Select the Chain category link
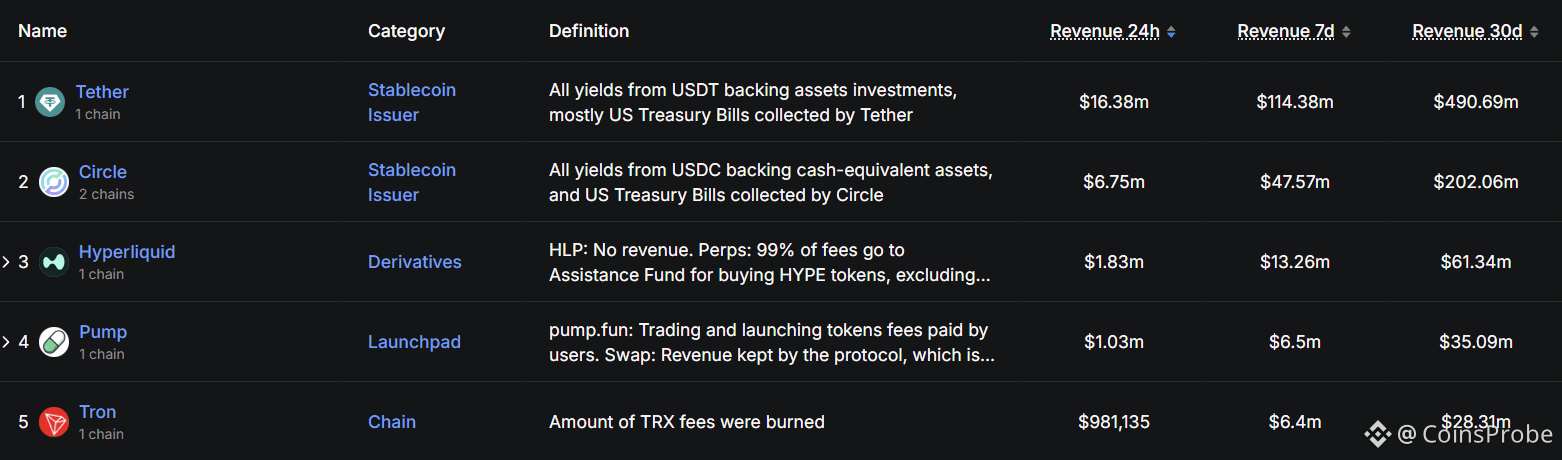1562x460 pixels. tap(392, 422)
